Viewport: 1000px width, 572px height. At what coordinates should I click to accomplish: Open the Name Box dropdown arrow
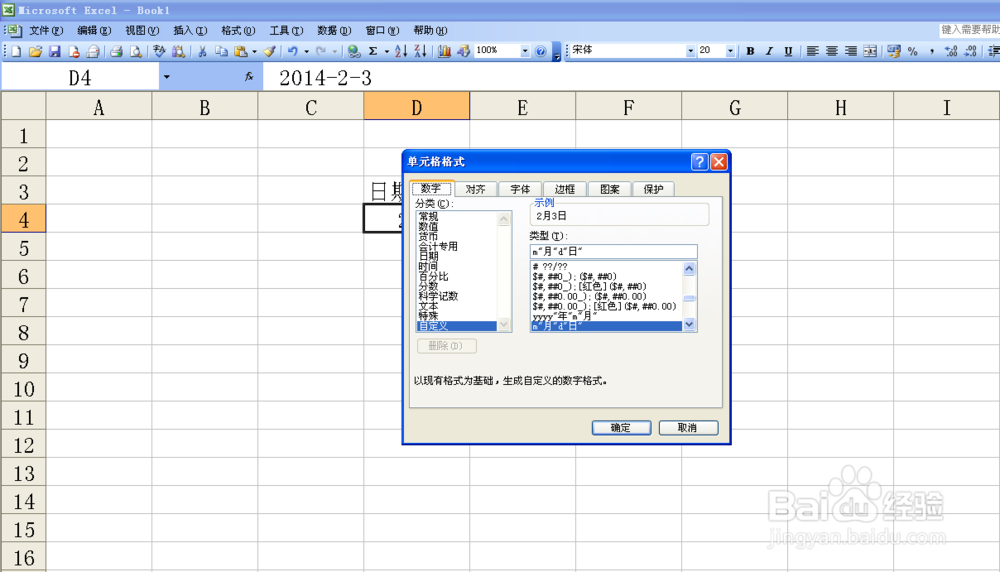pyautogui.click(x=166, y=77)
